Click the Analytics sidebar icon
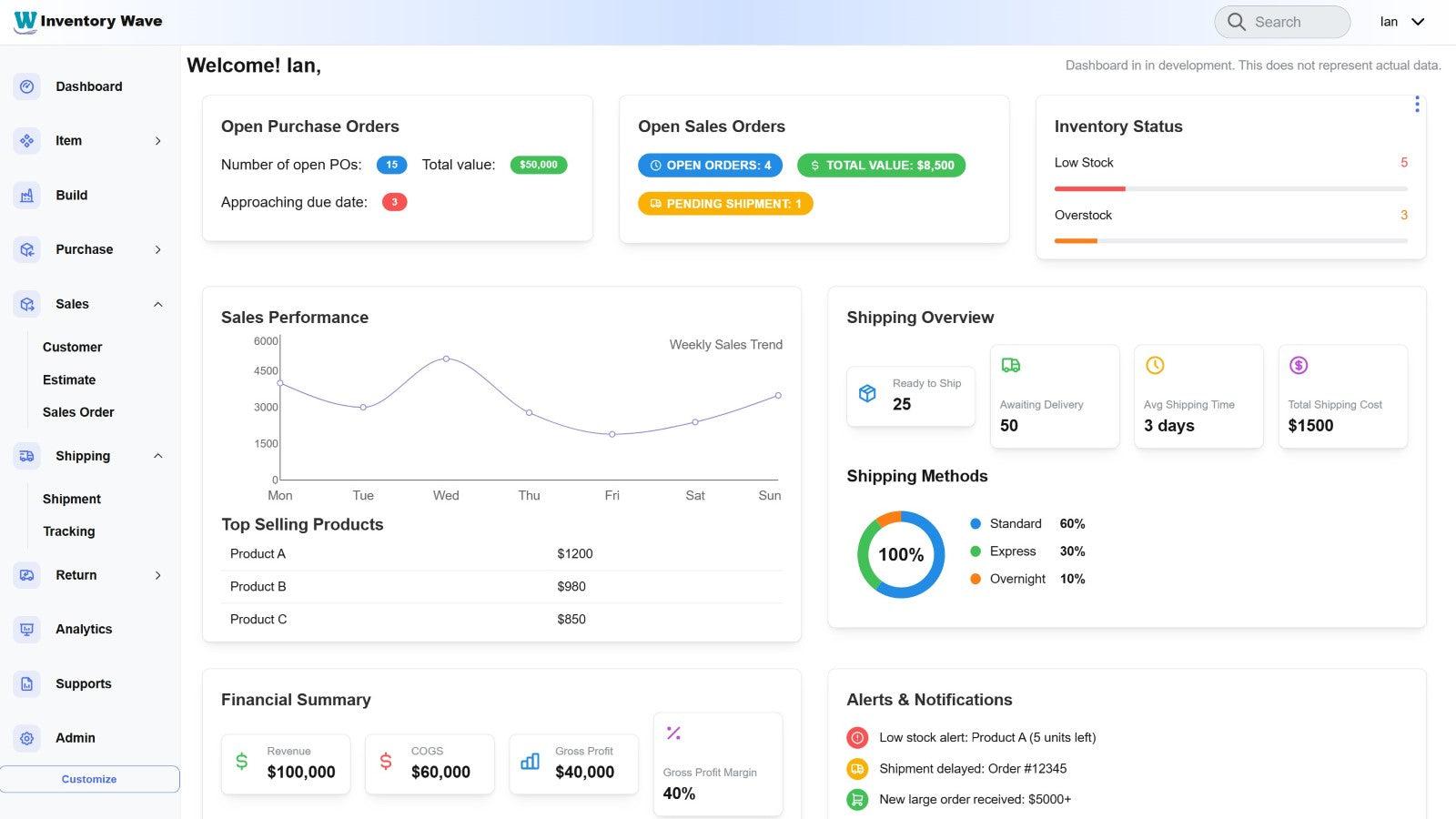1456x819 pixels. pos(26,629)
